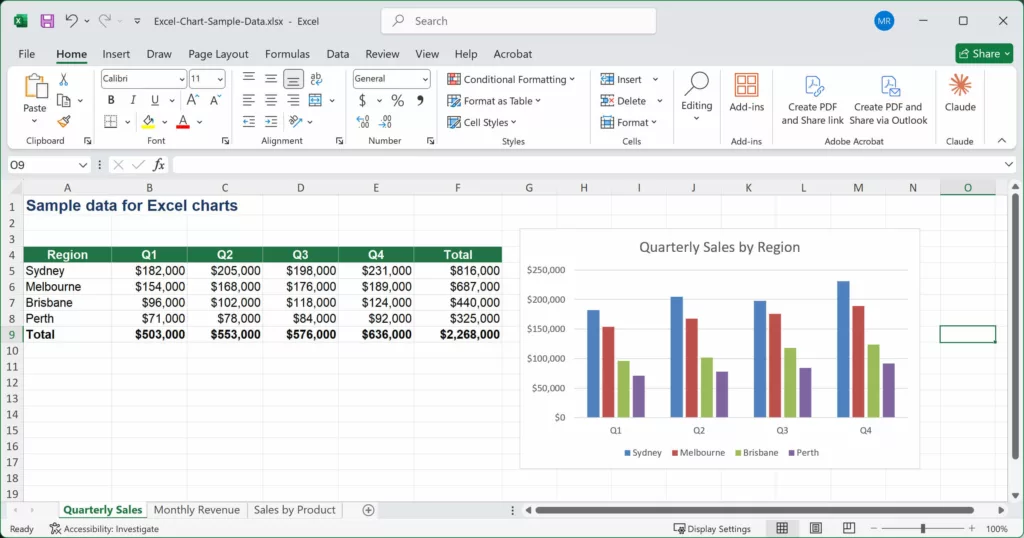Screen dimensions: 1024x538
Task: Click Decrease Font Size icon
Action: [215, 100]
